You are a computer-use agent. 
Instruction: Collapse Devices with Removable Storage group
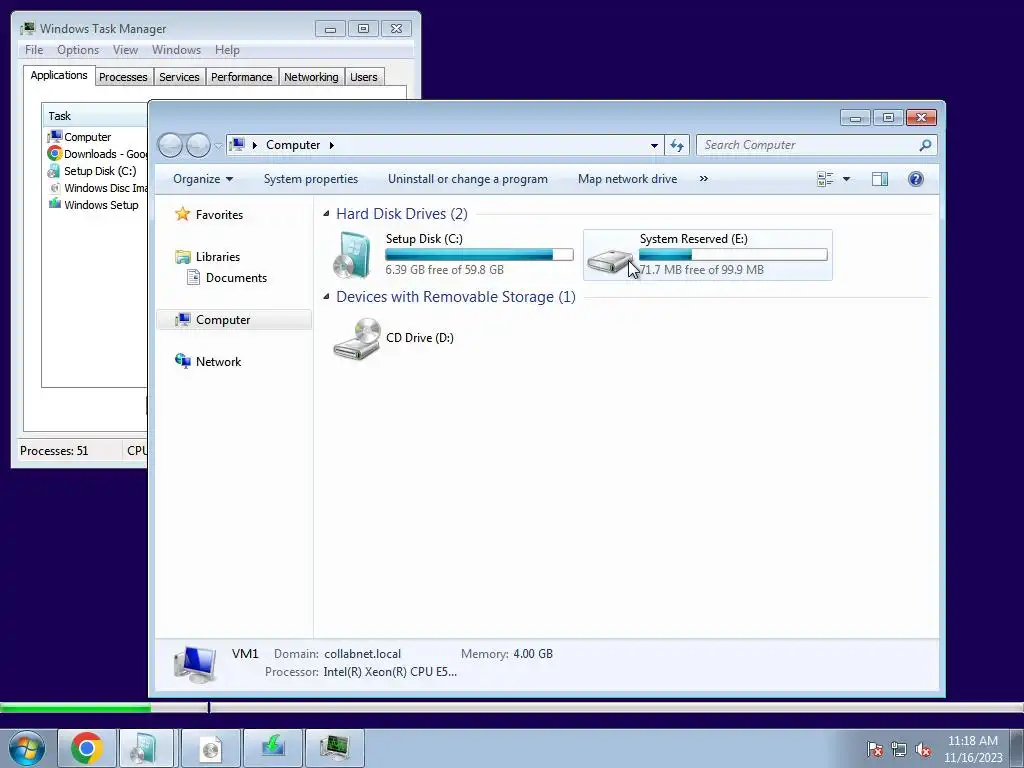coord(326,296)
